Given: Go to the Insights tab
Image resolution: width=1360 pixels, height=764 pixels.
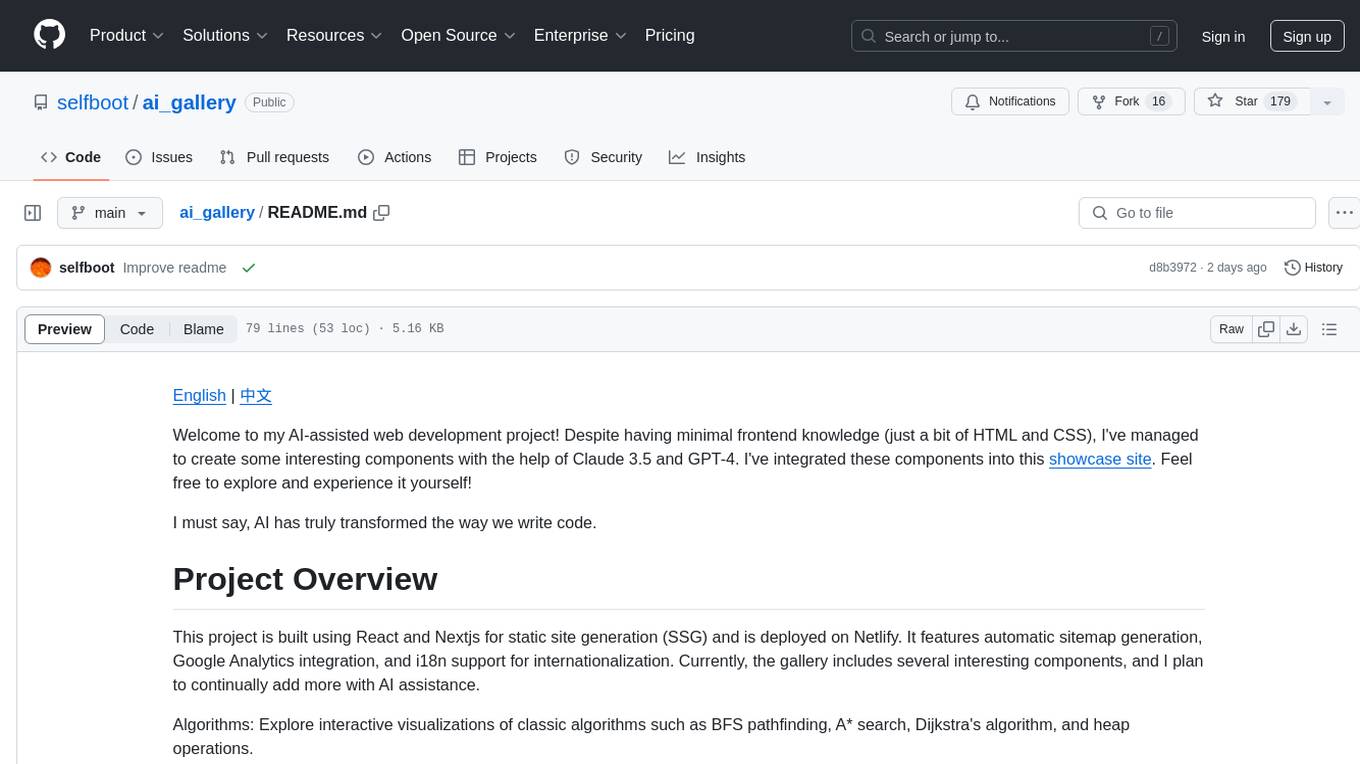Looking at the screenshot, I should click(x=707, y=157).
